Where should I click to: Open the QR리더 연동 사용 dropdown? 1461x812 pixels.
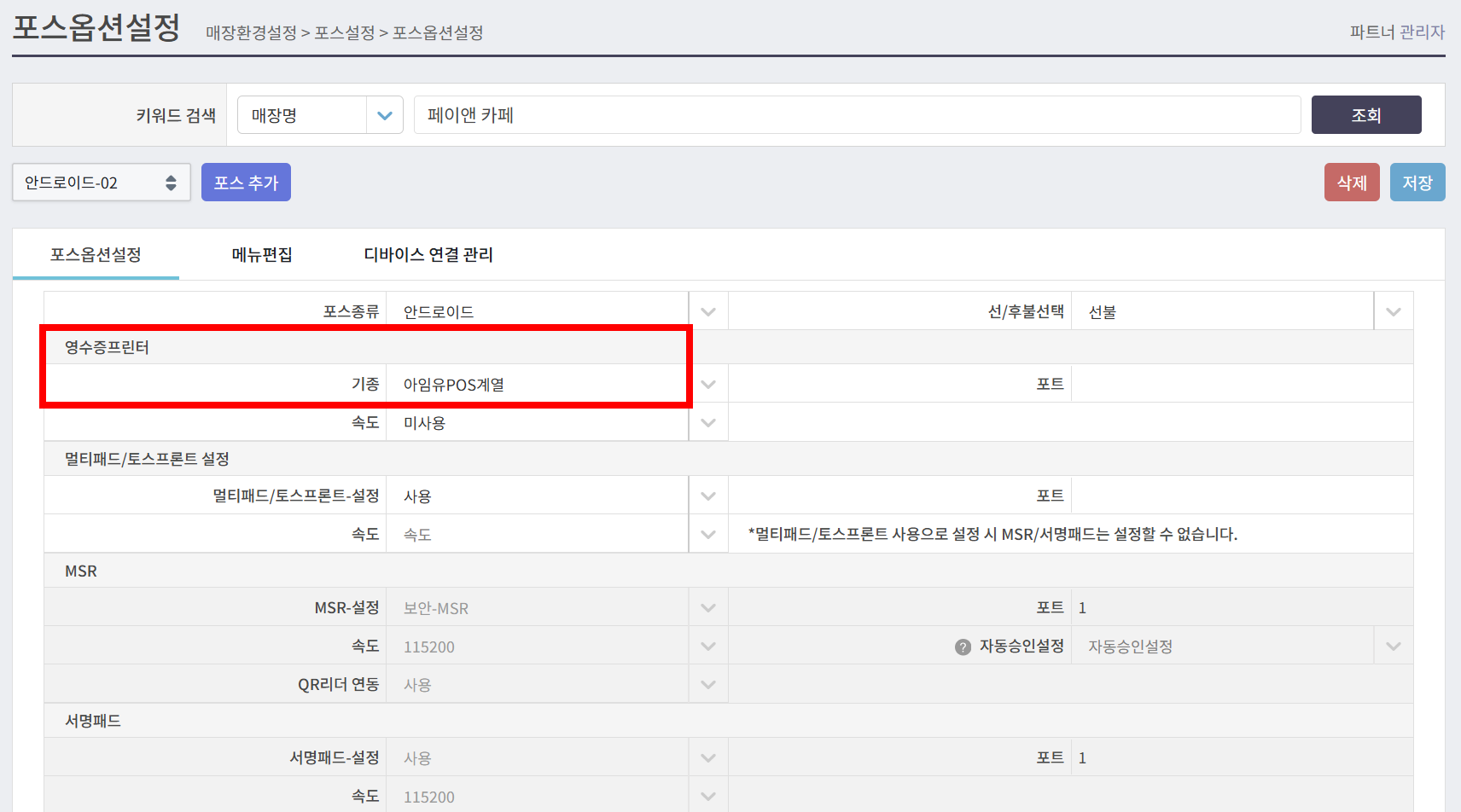point(556,684)
